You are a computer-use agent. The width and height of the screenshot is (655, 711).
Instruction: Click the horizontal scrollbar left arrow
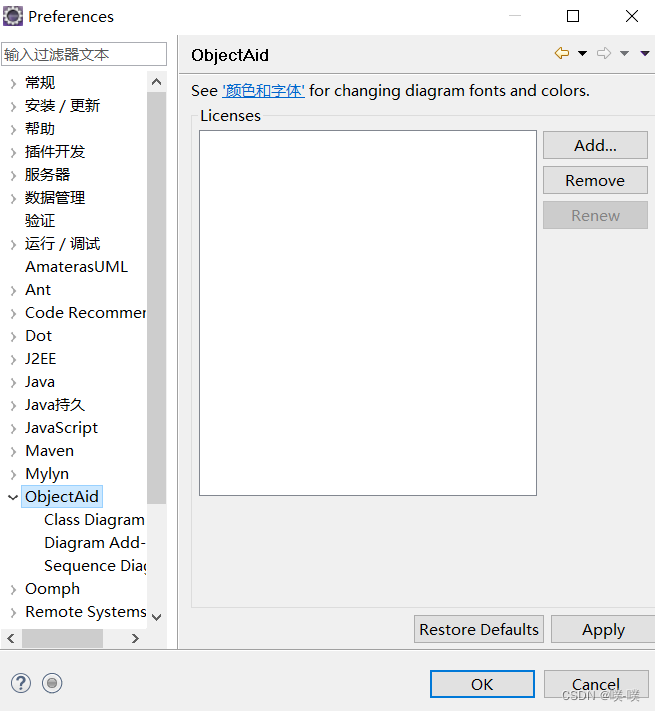(11, 639)
